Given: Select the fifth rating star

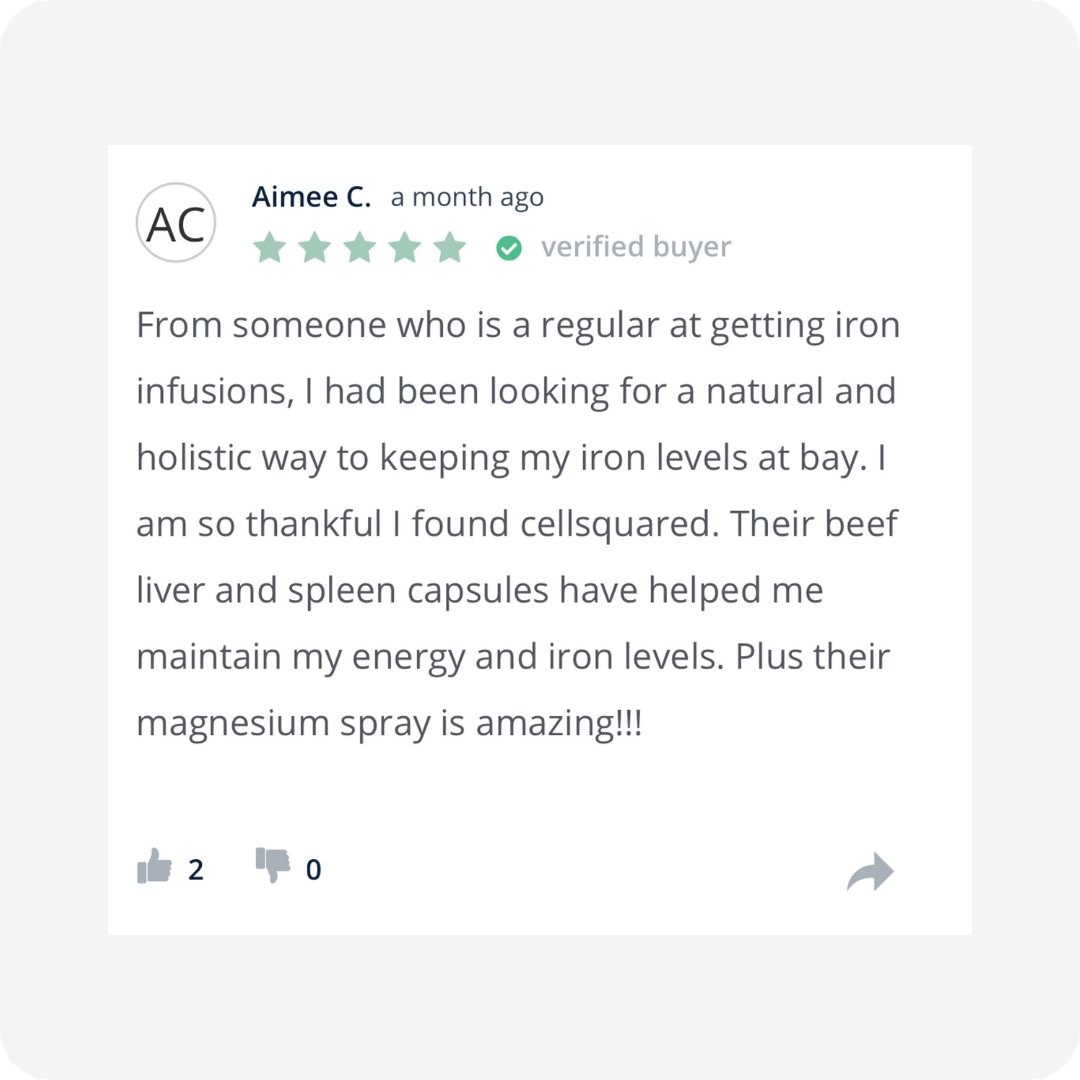Looking at the screenshot, I should (x=450, y=247).
